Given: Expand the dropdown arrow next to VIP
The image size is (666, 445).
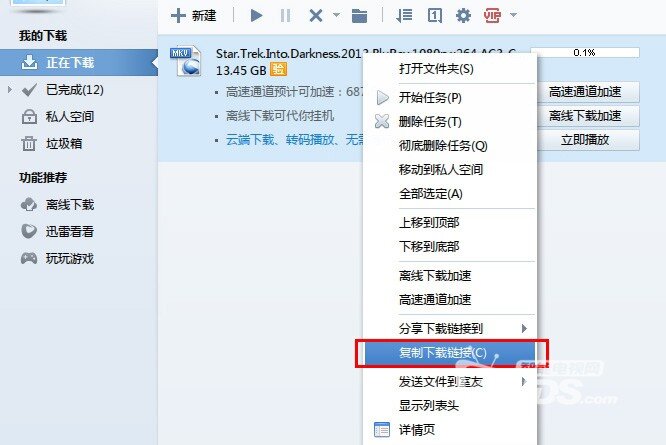Looking at the screenshot, I should click(514, 15).
